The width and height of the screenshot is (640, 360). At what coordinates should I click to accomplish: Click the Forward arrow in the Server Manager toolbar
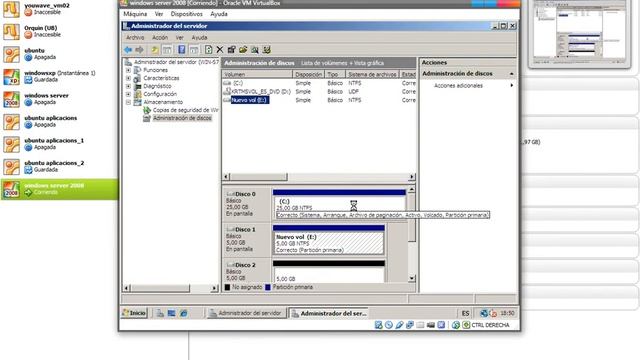[x=140, y=50]
